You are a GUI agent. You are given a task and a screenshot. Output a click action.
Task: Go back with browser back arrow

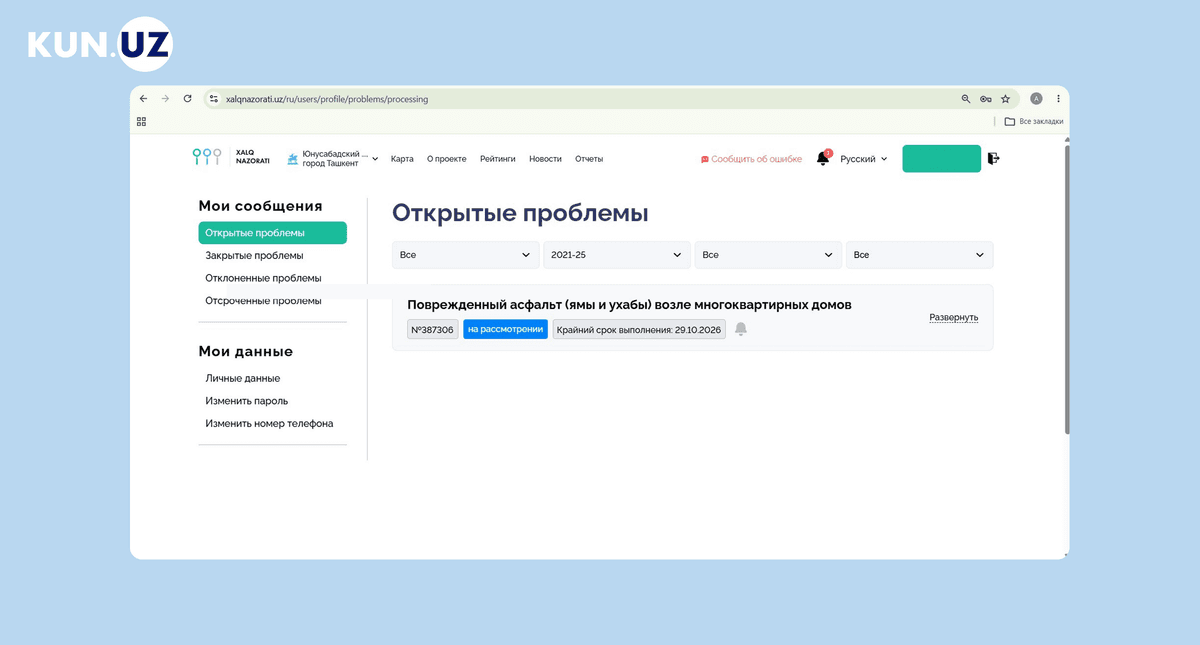click(143, 99)
